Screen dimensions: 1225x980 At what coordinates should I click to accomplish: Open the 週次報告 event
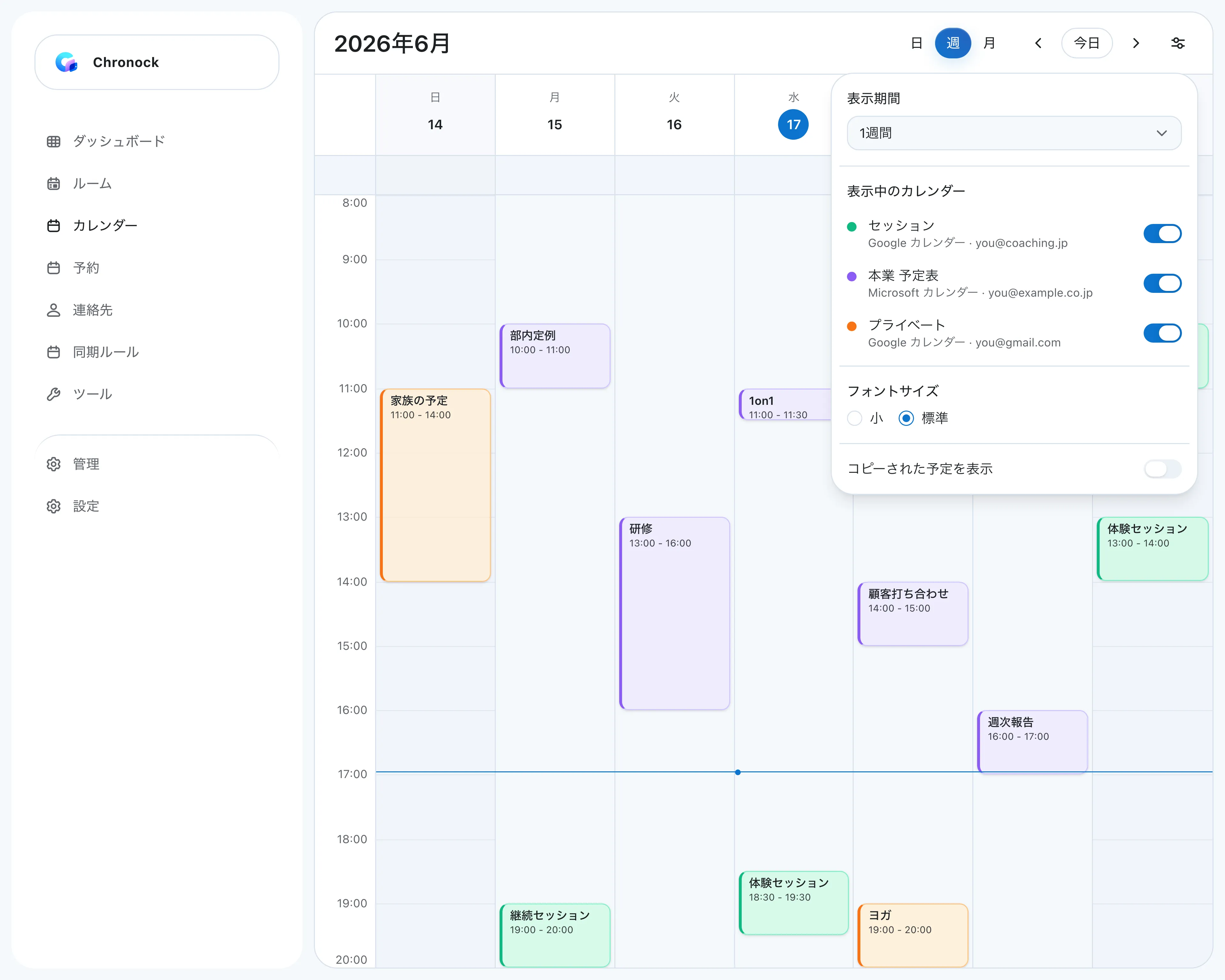pos(1033,741)
